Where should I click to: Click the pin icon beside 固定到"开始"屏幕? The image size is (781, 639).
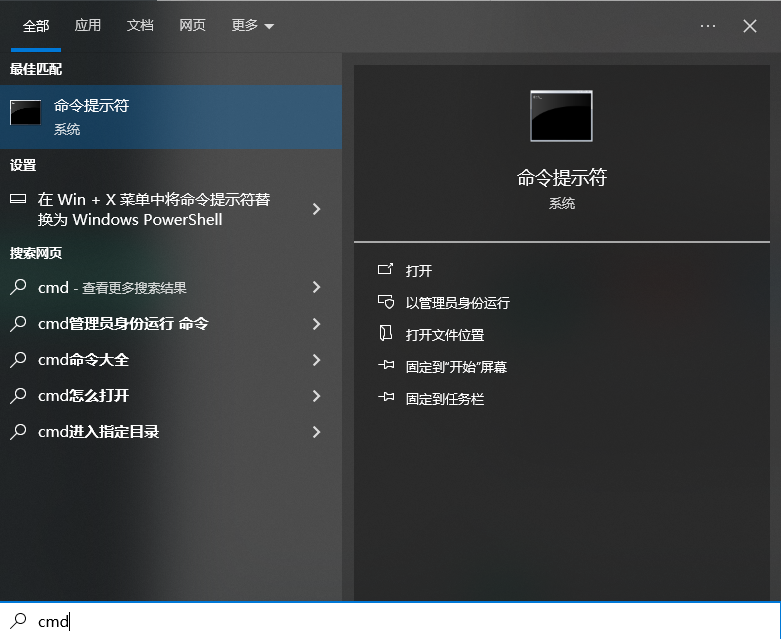point(386,367)
